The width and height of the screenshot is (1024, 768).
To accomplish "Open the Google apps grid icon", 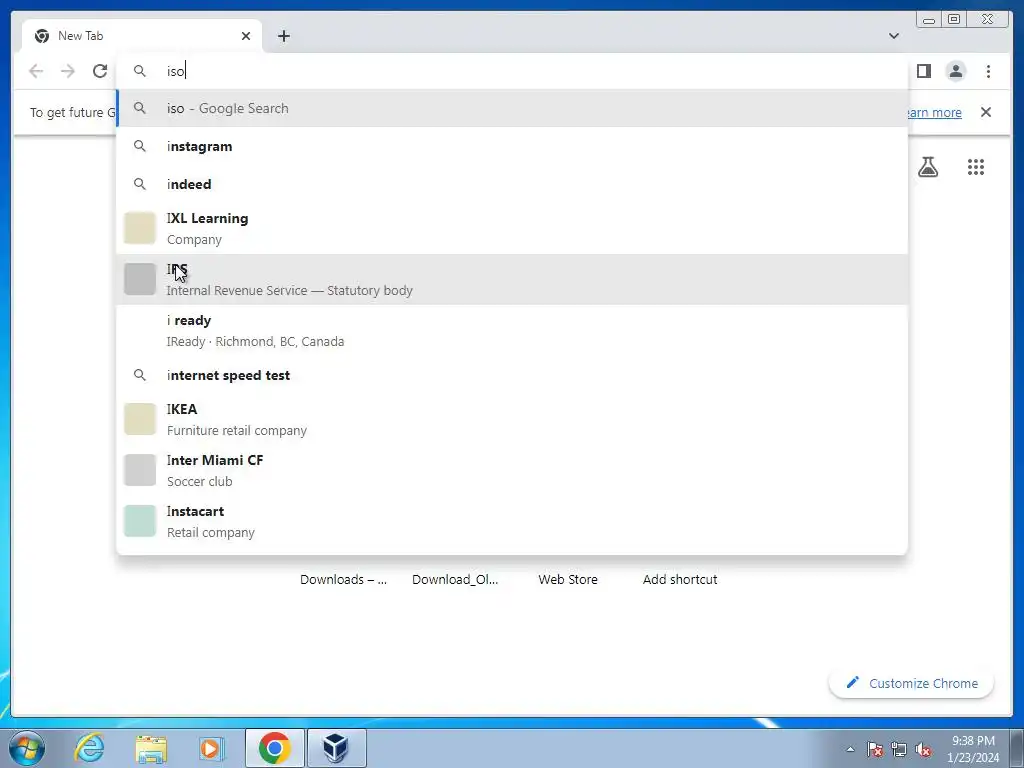I will pyautogui.click(x=976, y=167).
